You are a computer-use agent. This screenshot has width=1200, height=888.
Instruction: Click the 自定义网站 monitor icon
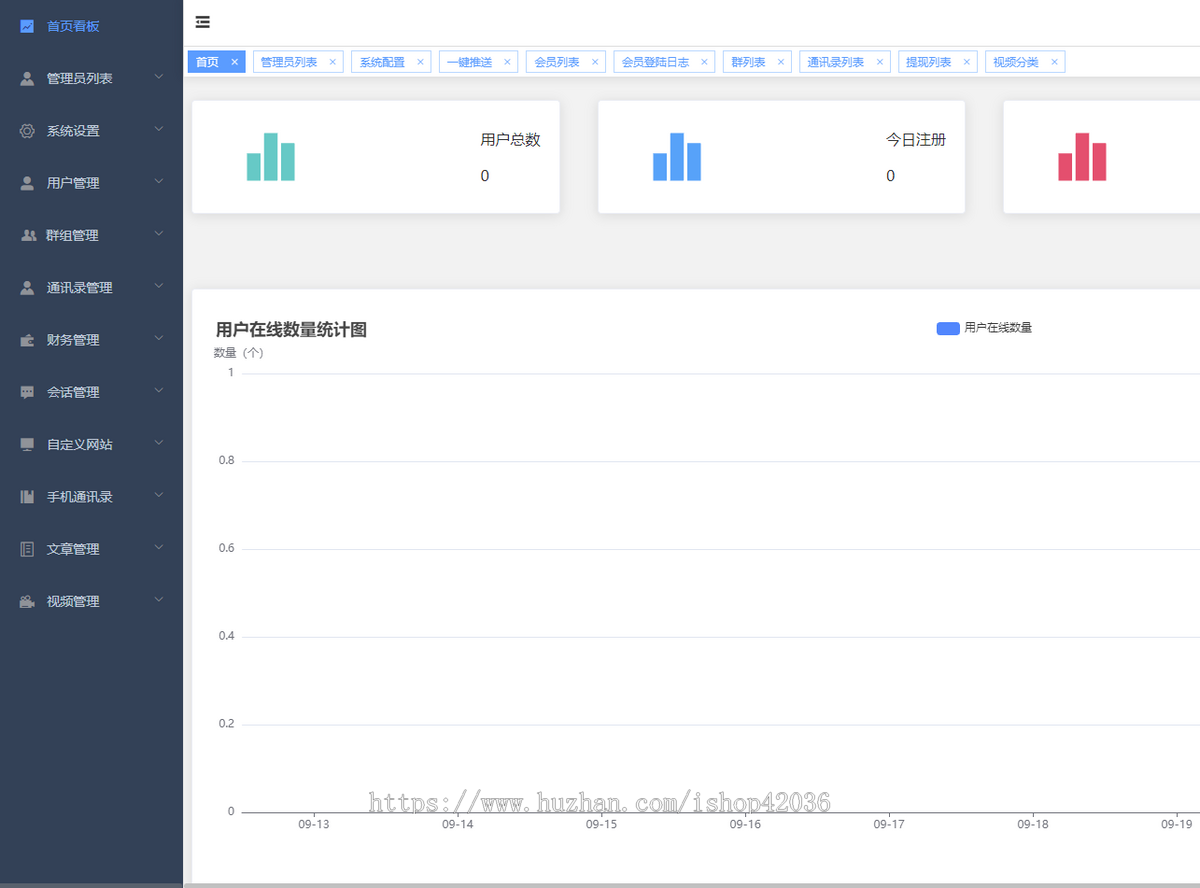tap(27, 444)
